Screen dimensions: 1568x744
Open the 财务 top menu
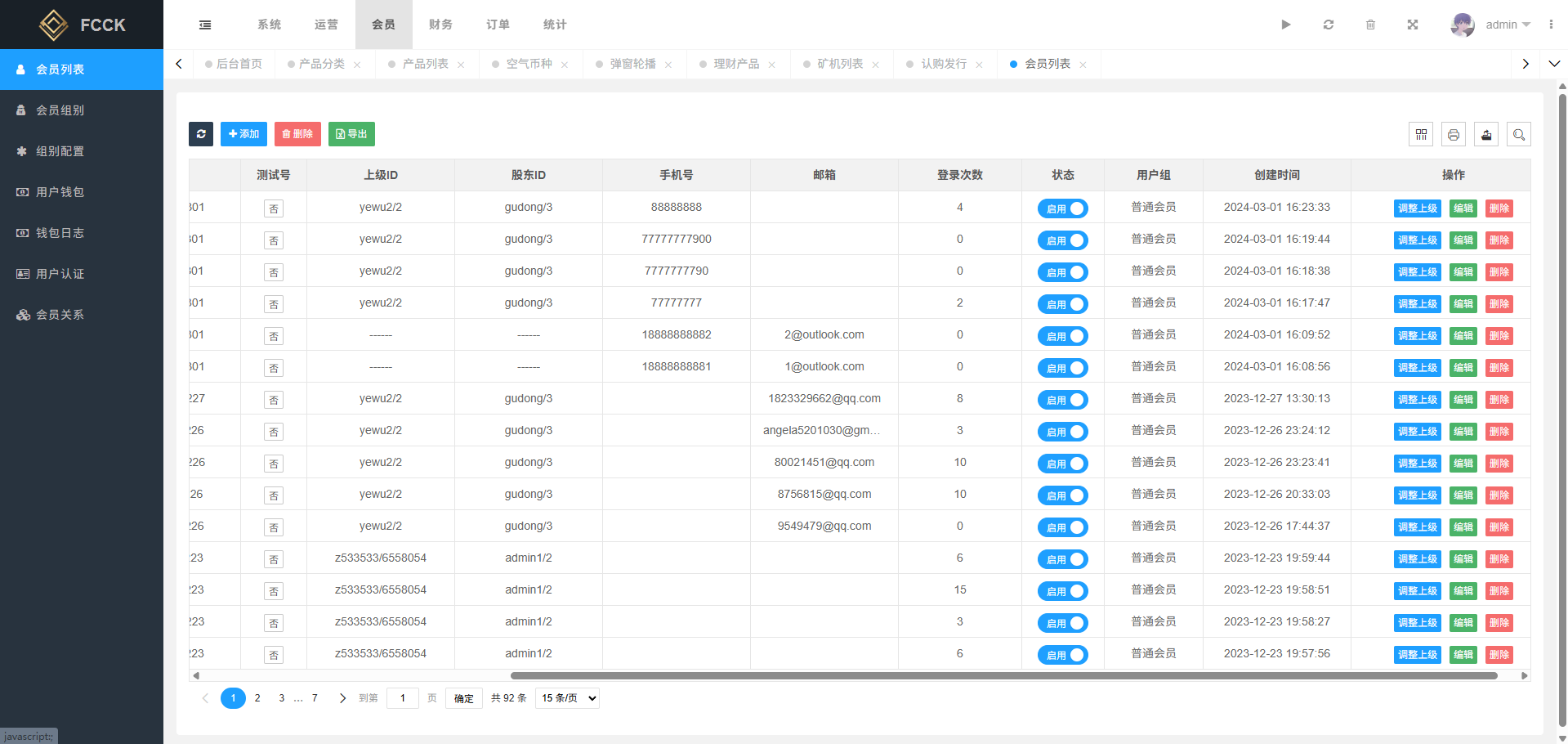(x=440, y=25)
